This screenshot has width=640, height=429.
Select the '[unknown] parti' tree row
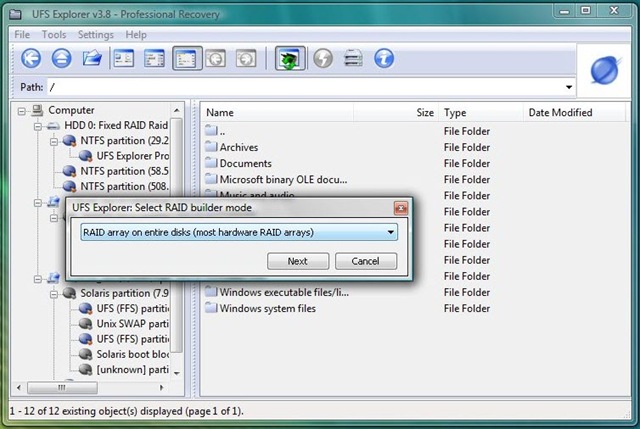click(x=133, y=369)
